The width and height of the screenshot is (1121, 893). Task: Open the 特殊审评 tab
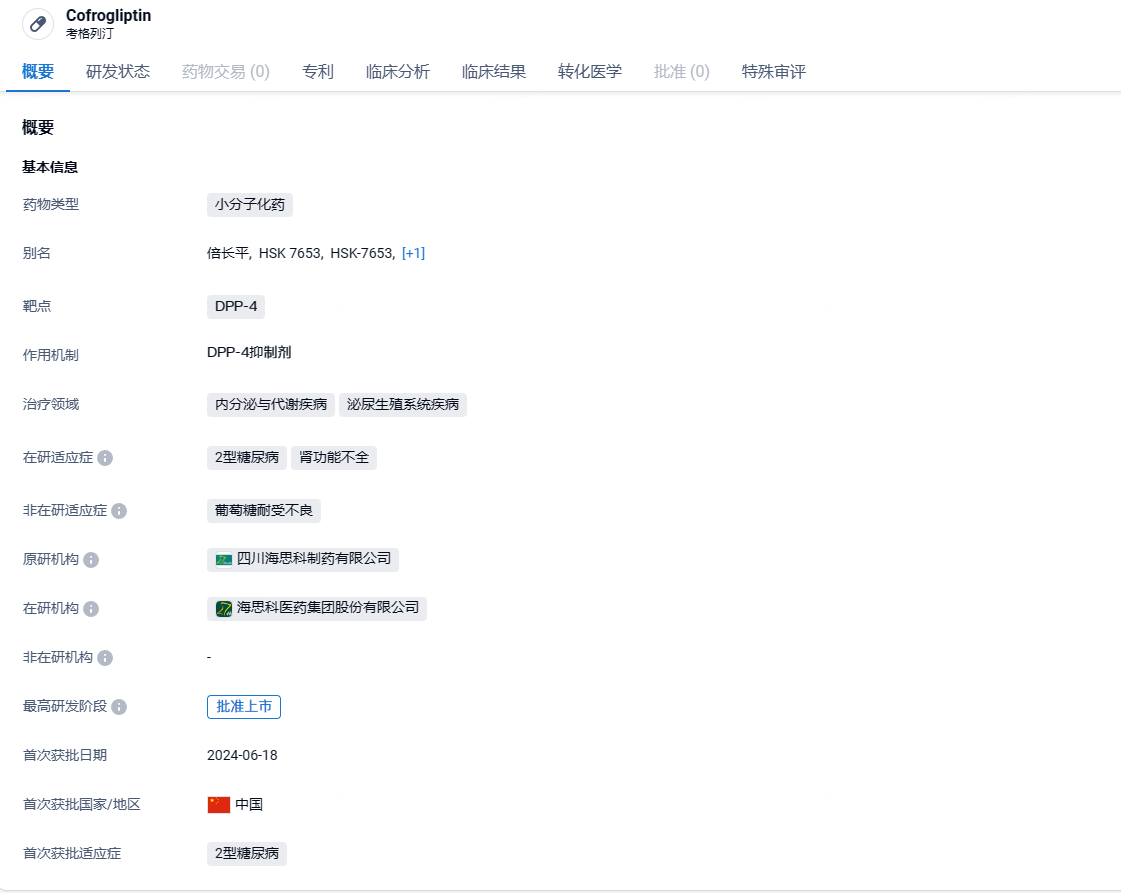[774, 71]
